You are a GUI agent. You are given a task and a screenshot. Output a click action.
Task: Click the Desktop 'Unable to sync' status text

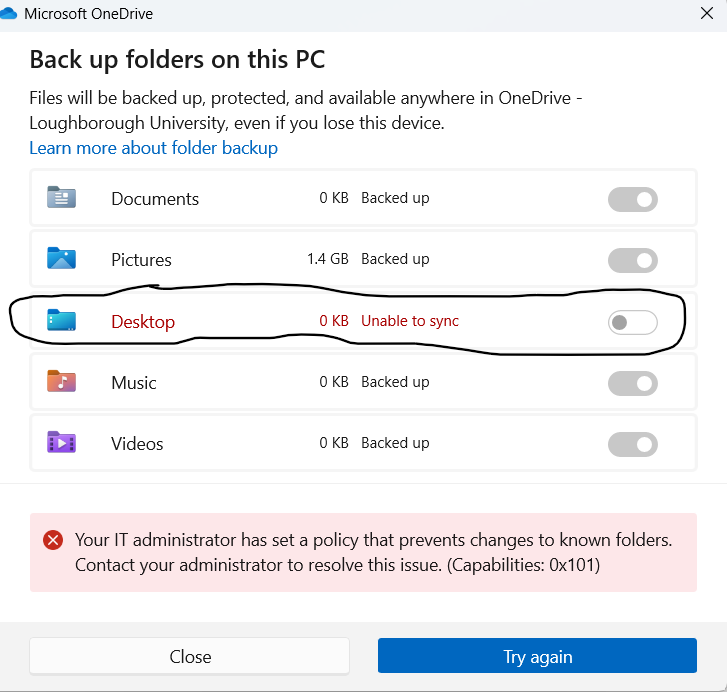[409, 321]
